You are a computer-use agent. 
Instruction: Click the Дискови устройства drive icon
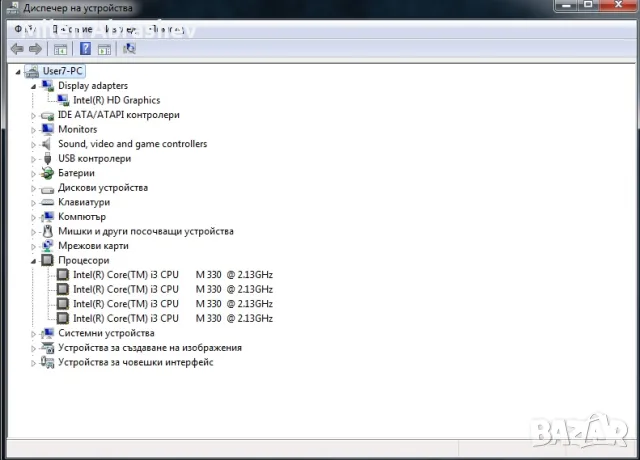pos(47,189)
